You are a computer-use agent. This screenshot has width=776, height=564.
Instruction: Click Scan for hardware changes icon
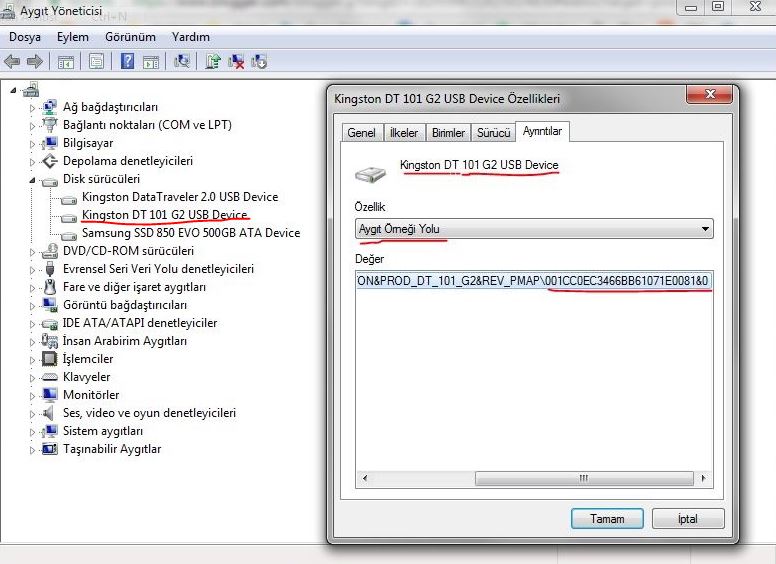pos(182,61)
